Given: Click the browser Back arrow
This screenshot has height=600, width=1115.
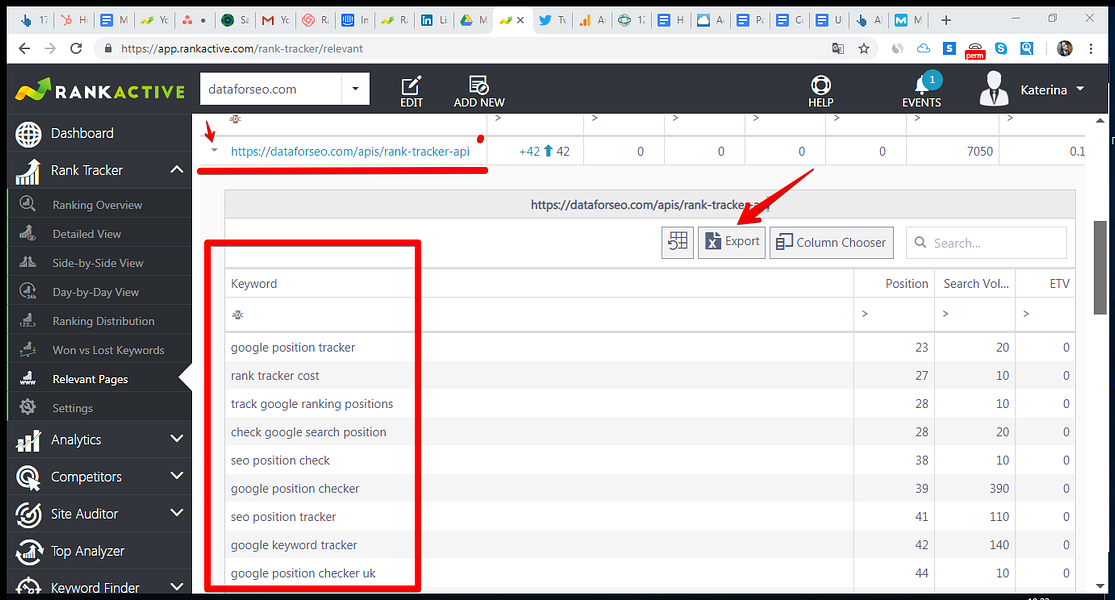Looking at the screenshot, I should coord(24,48).
